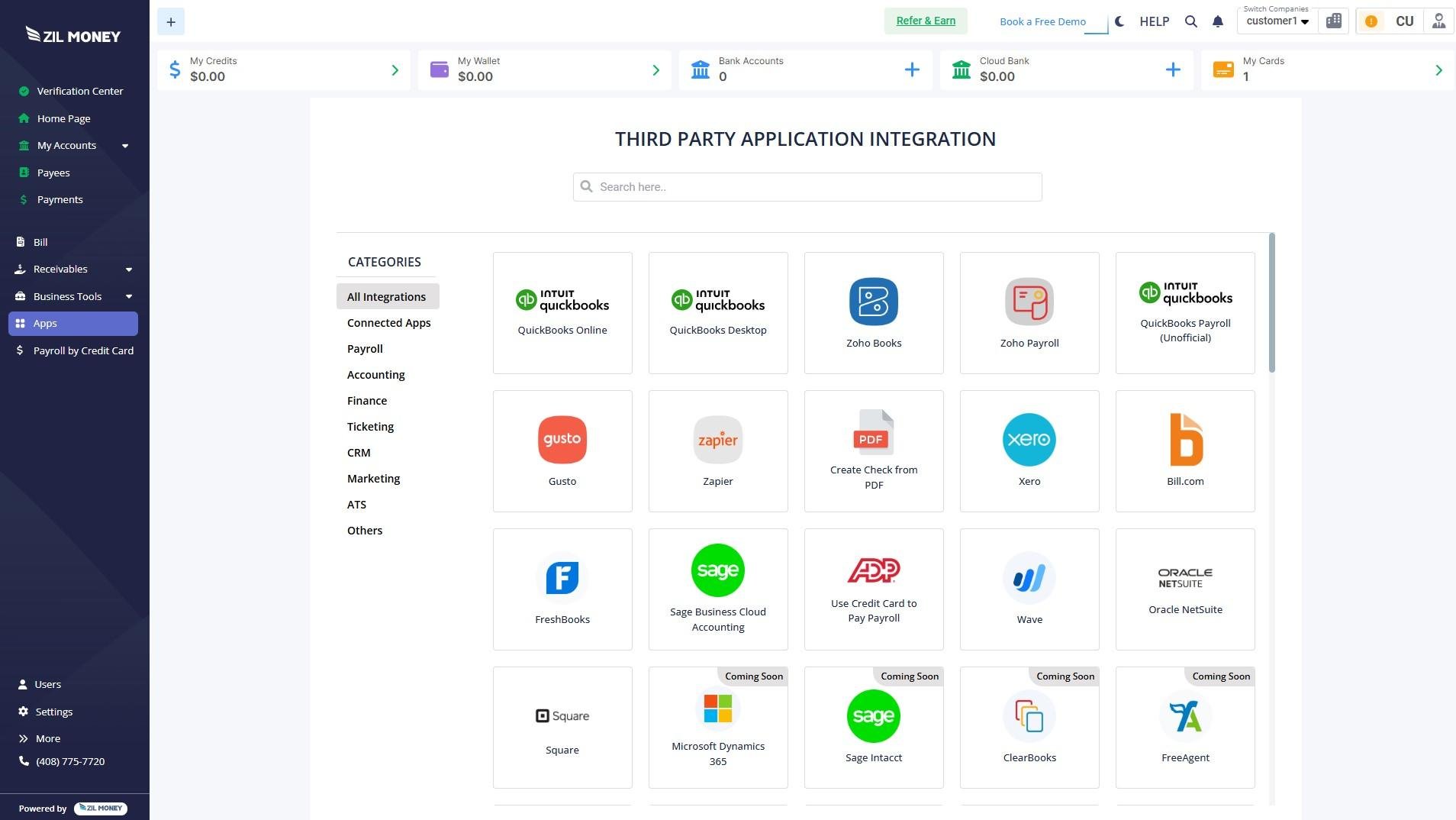This screenshot has height=820, width=1456.
Task: Click the integration search field
Action: click(807, 187)
